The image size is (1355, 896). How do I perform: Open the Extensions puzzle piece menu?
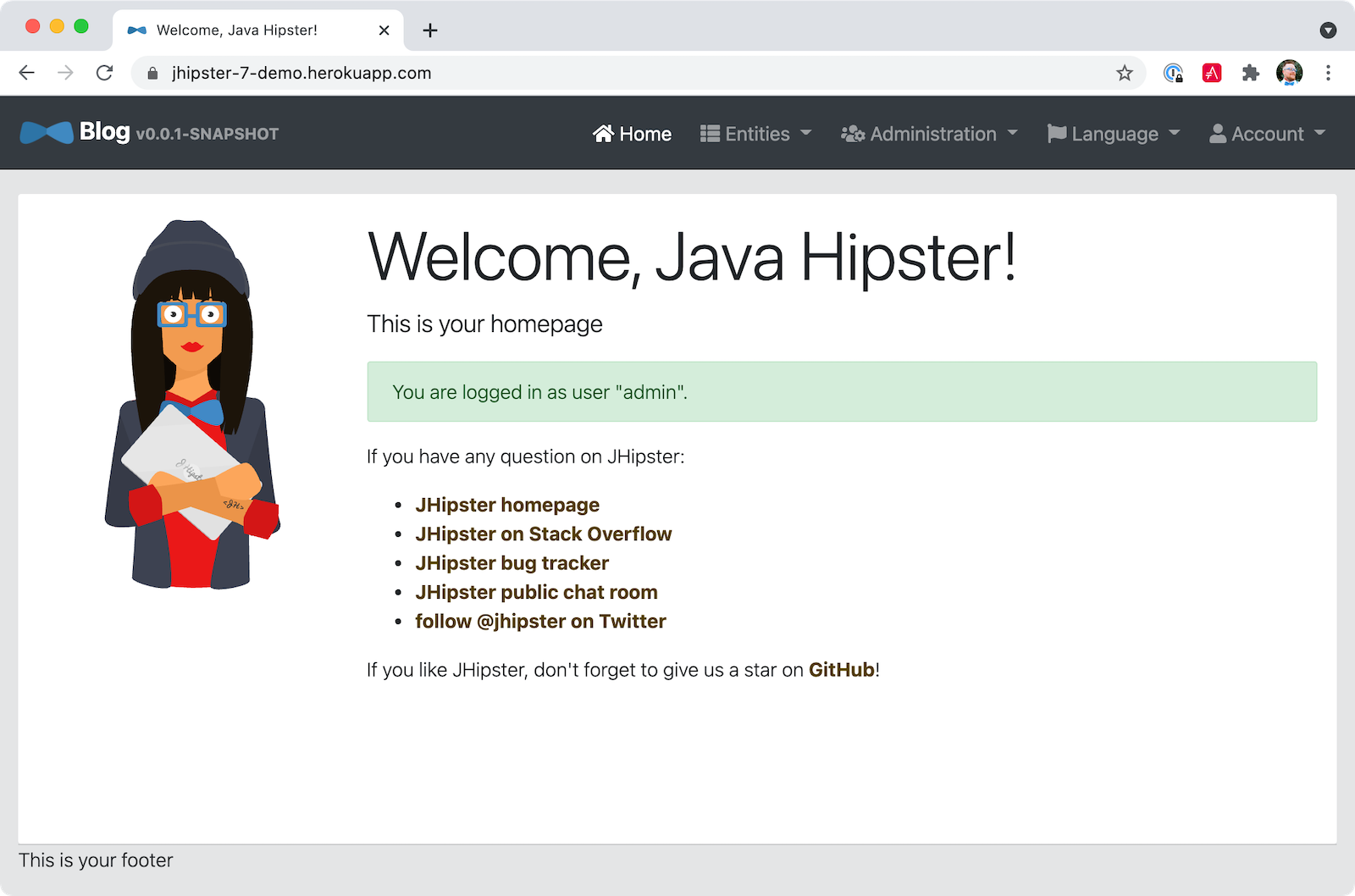(x=1251, y=73)
